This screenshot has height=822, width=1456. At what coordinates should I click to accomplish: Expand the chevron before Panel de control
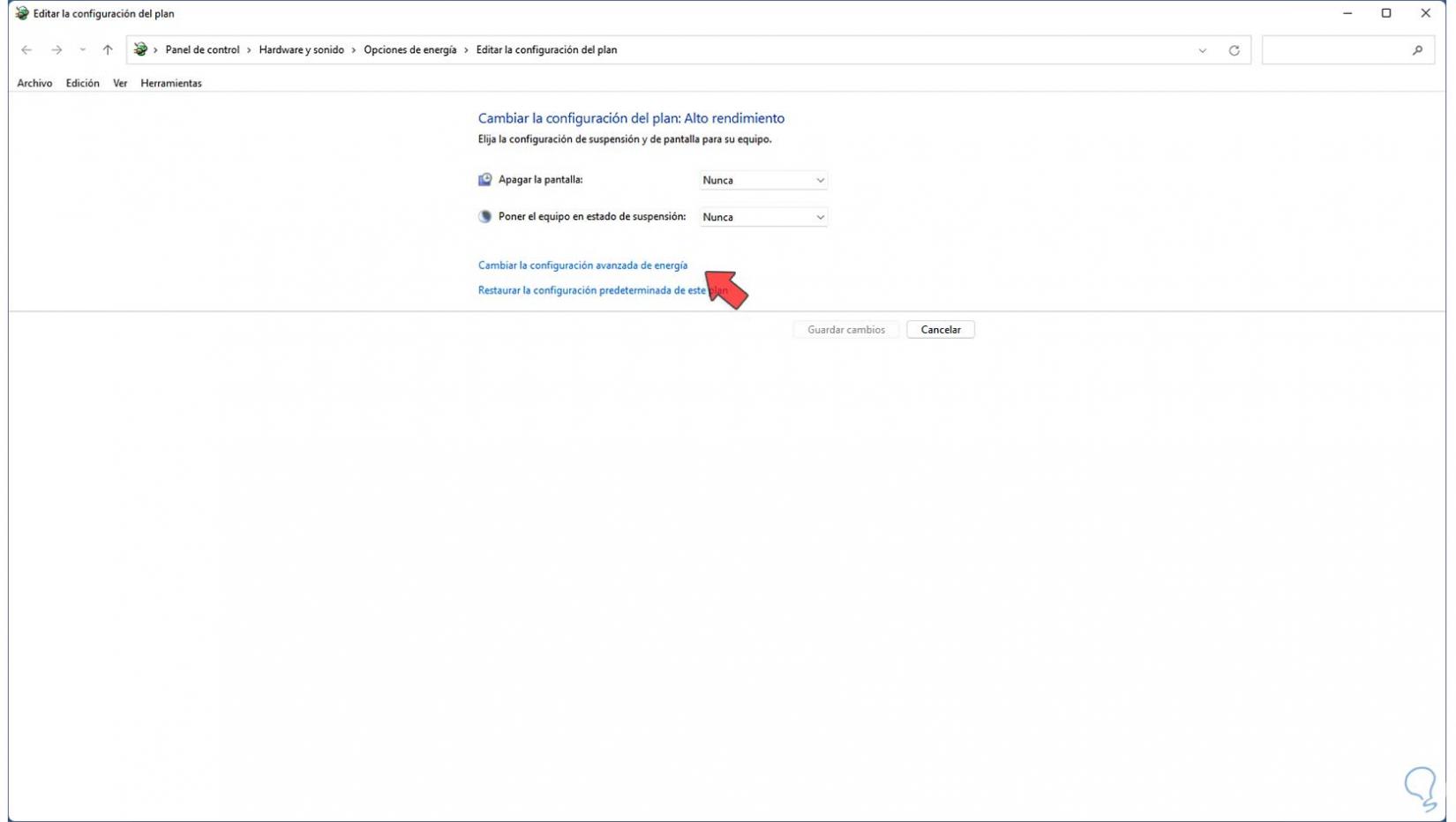[155, 50]
